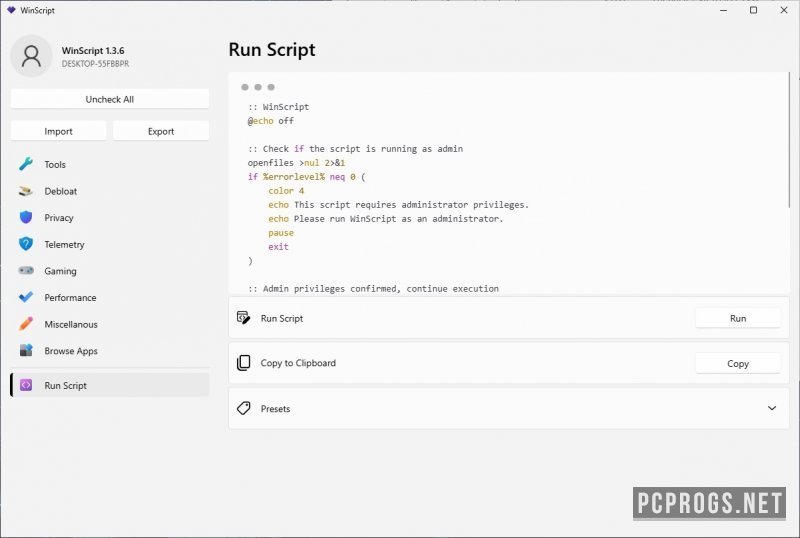This screenshot has height=538, width=800.
Task: Click the Miscellanous pencil icon
Action: [x=26, y=324]
